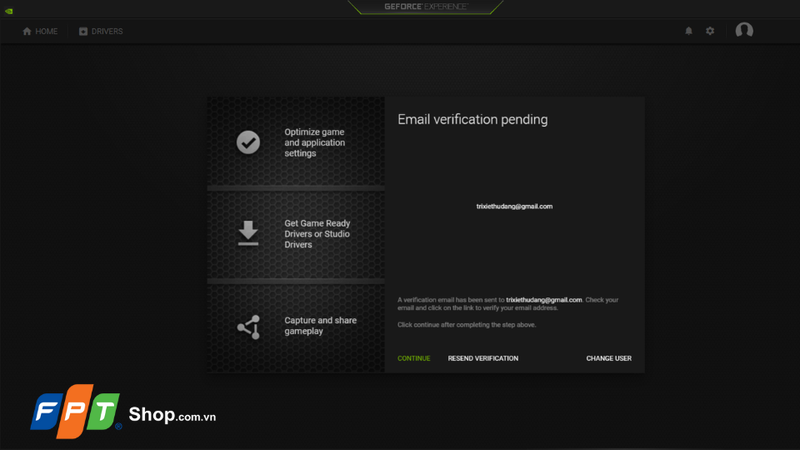Image resolution: width=800 pixels, height=450 pixels.
Task: Click the centered trixiethudang@gmail.com email text
Action: 514,206
